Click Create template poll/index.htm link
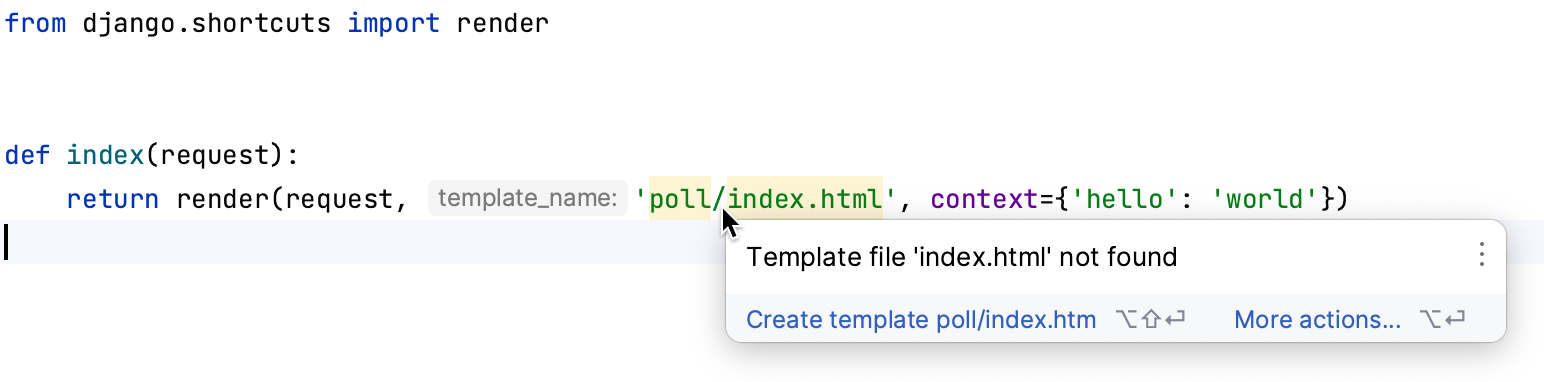This screenshot has height=382, width=1544. click(921, 320)
